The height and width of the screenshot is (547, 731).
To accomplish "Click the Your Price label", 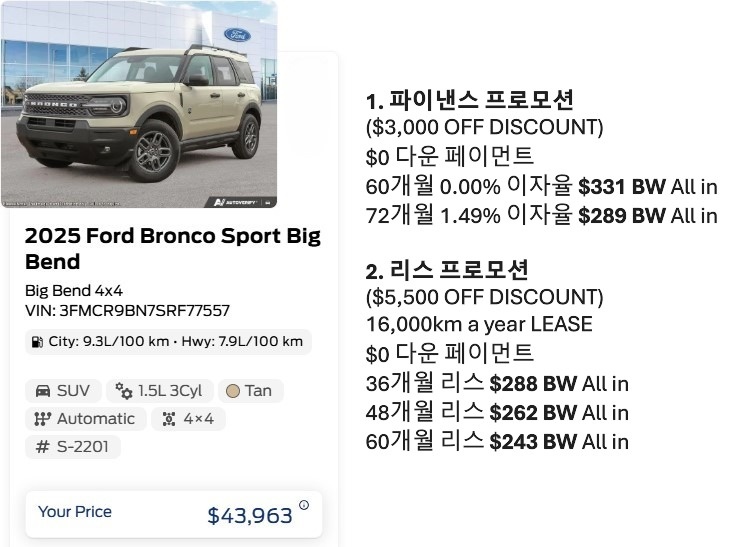I will (x=75, y=512).
